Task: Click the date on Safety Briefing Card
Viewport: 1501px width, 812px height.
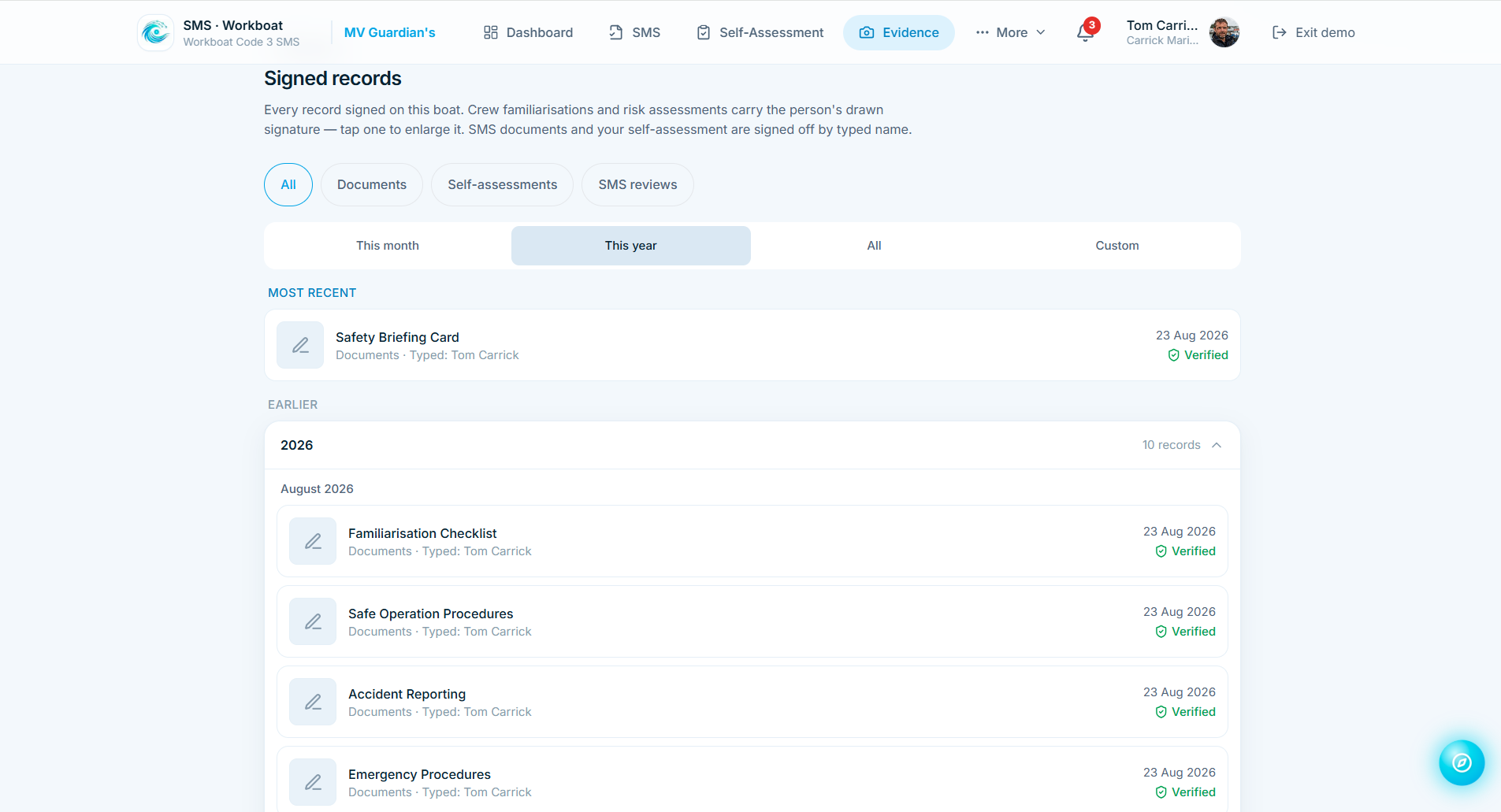Action: tap(1192, 336)
